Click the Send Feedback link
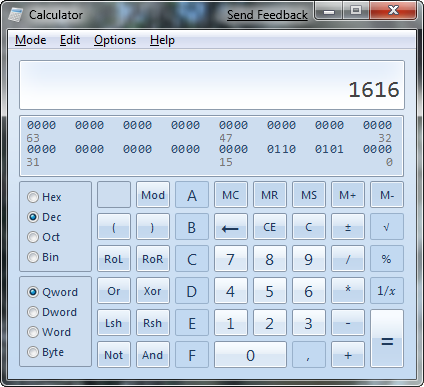The image size is (424, 387). tap(267, 15)
